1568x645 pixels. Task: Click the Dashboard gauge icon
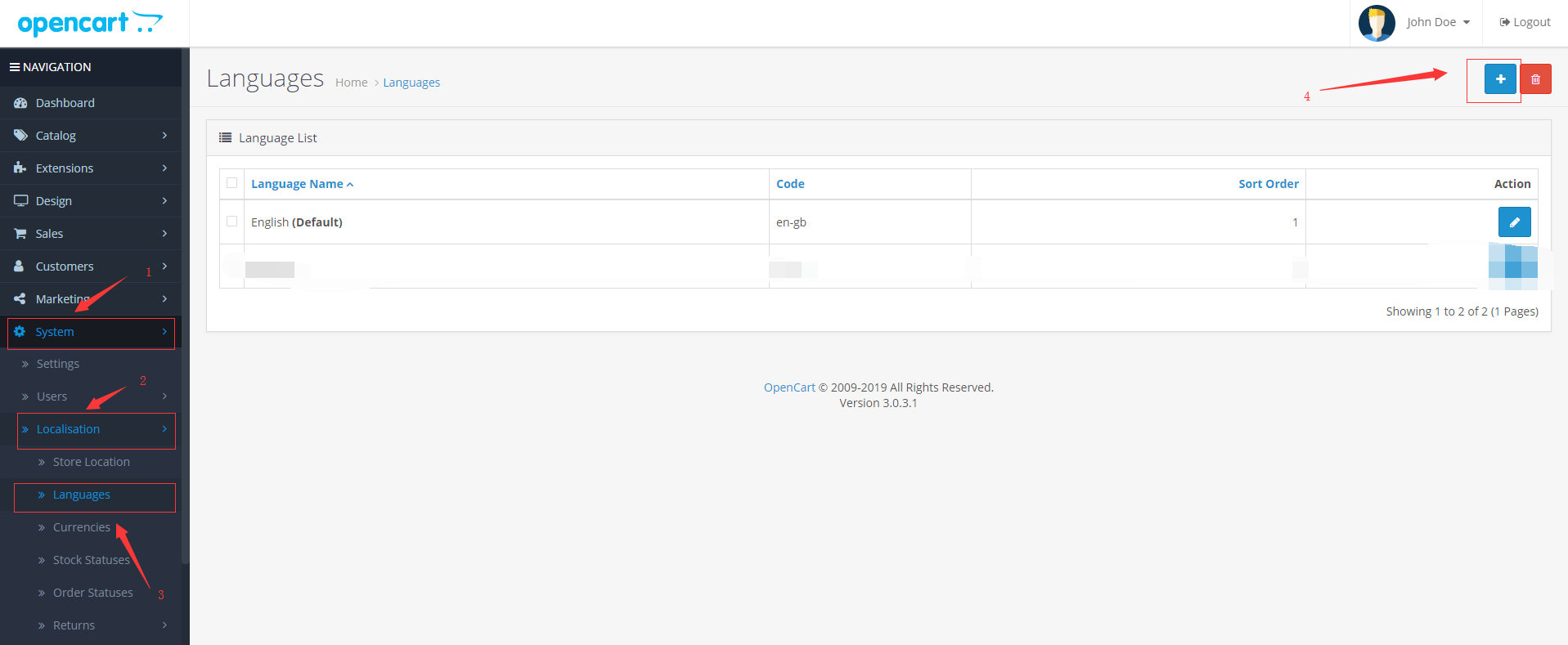coord(20,103)
